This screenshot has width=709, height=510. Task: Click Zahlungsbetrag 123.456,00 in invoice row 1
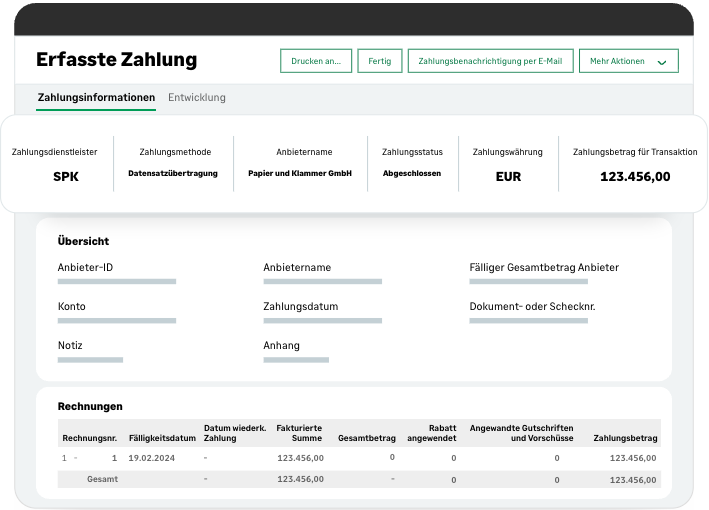[633, 458]
